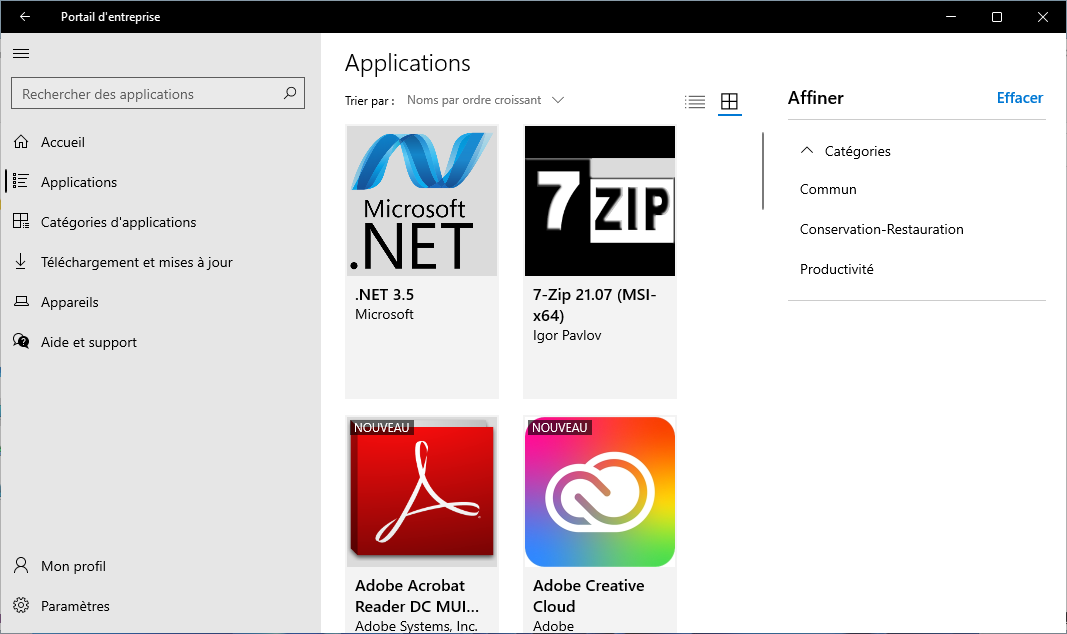This screenshot has height=634, width=1067.
Task: Click the Mon profil person icon
Action: [x=21, y=565]
